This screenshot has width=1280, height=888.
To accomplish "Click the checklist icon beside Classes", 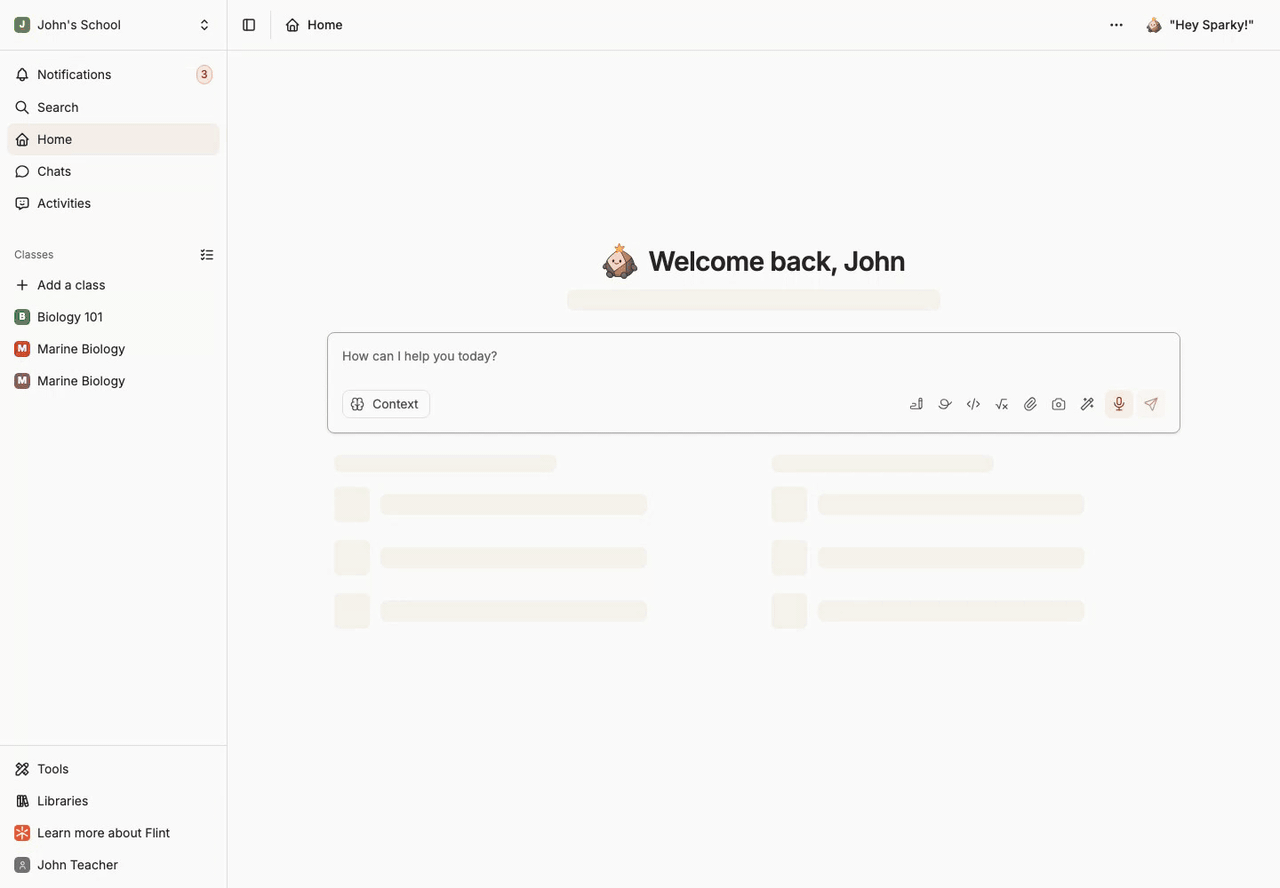I will point(207,255).
